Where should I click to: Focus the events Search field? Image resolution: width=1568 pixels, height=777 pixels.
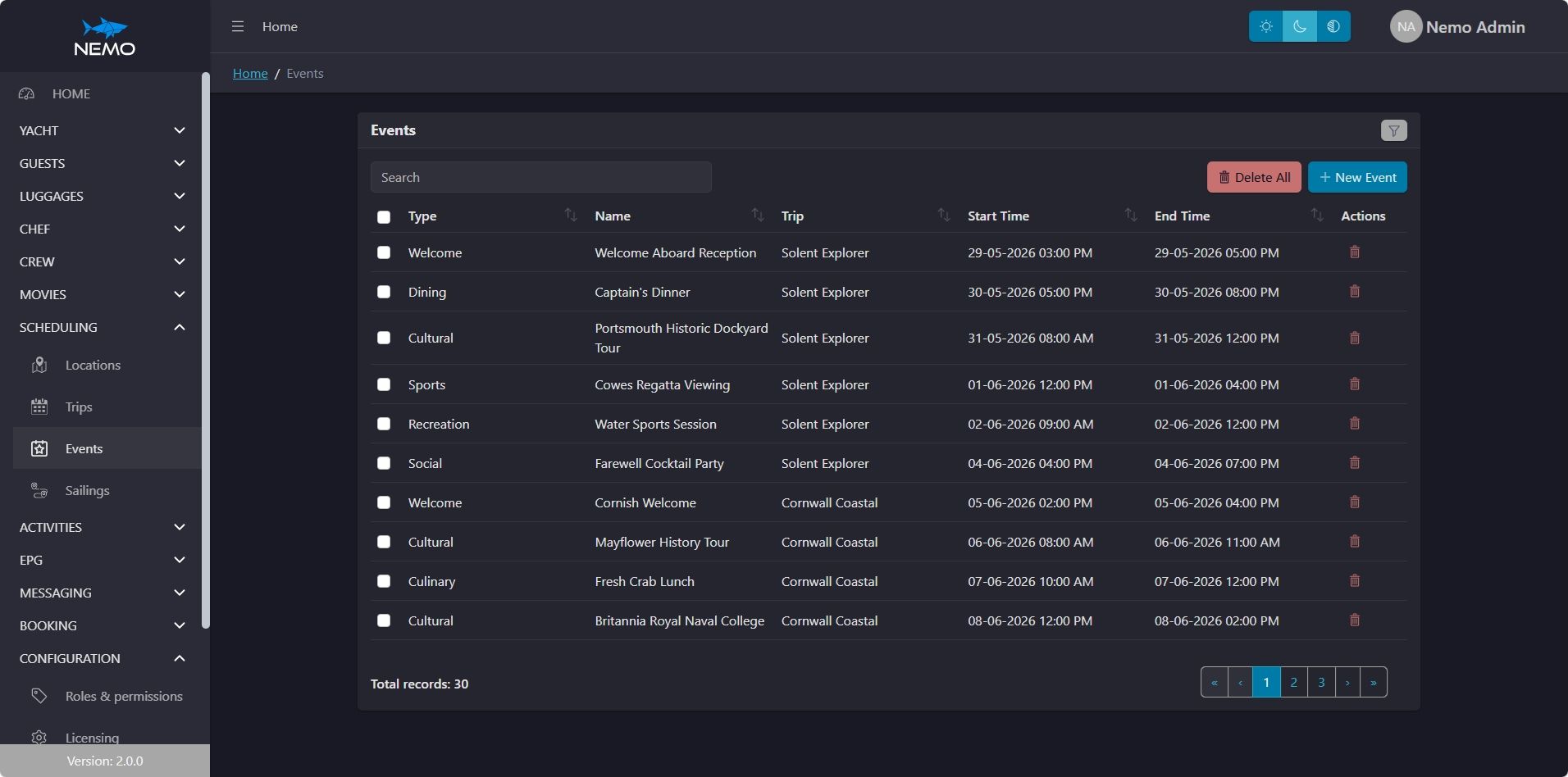540,177
